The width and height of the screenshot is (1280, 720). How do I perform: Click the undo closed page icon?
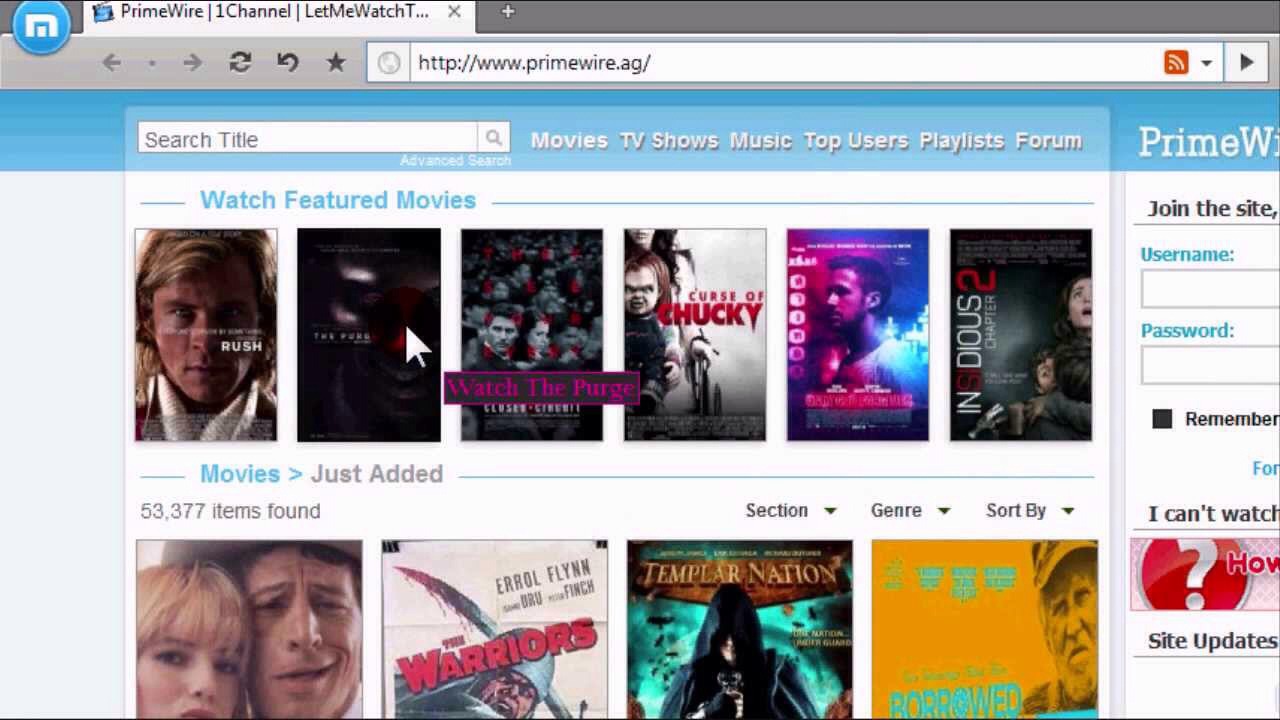288,63
